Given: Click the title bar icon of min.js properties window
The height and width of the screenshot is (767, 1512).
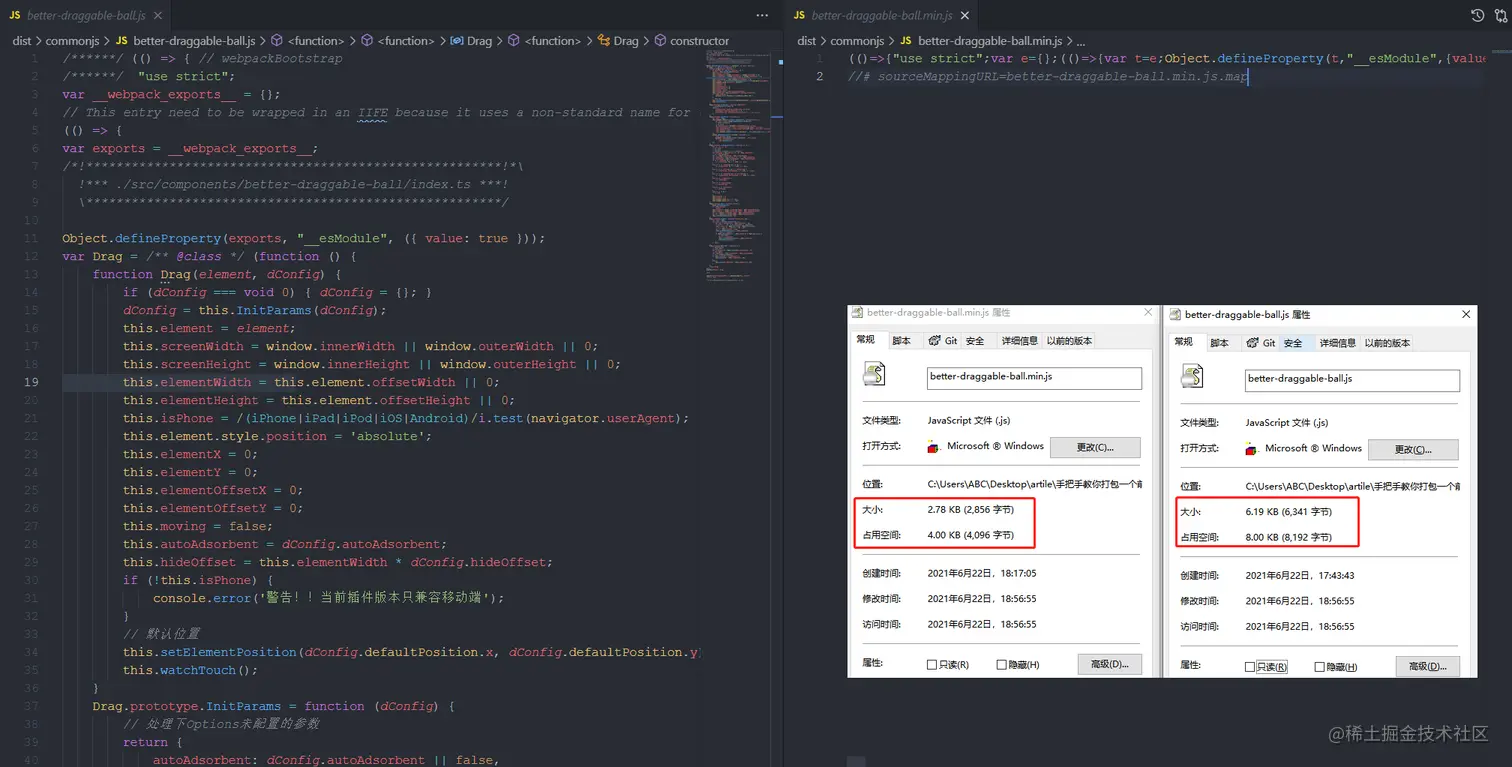Looking at the screenshot, I should click(x=859, y=313).
